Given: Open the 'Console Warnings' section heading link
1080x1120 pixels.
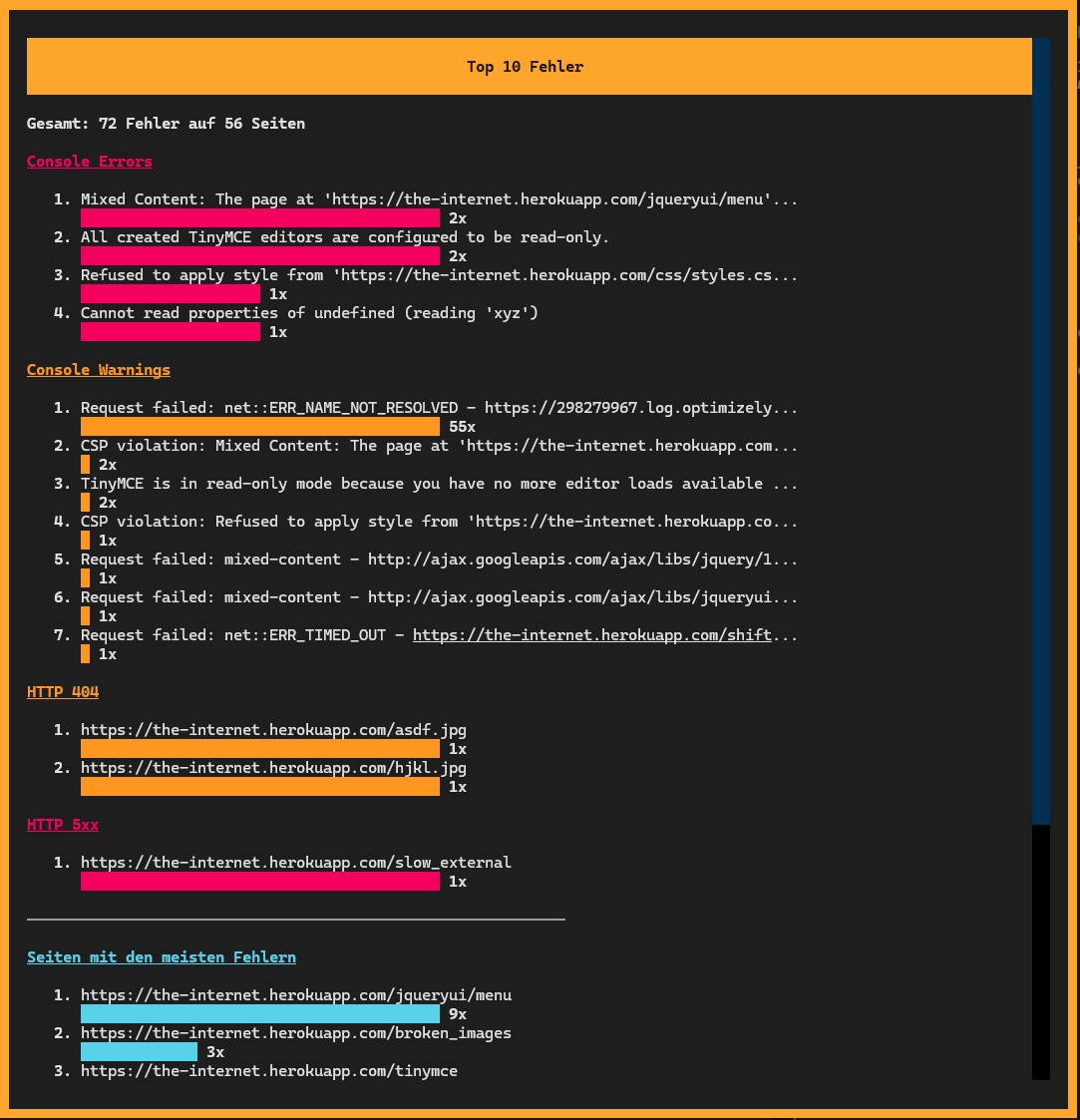Looking at the screenshot, I should (x=98, y=370).
